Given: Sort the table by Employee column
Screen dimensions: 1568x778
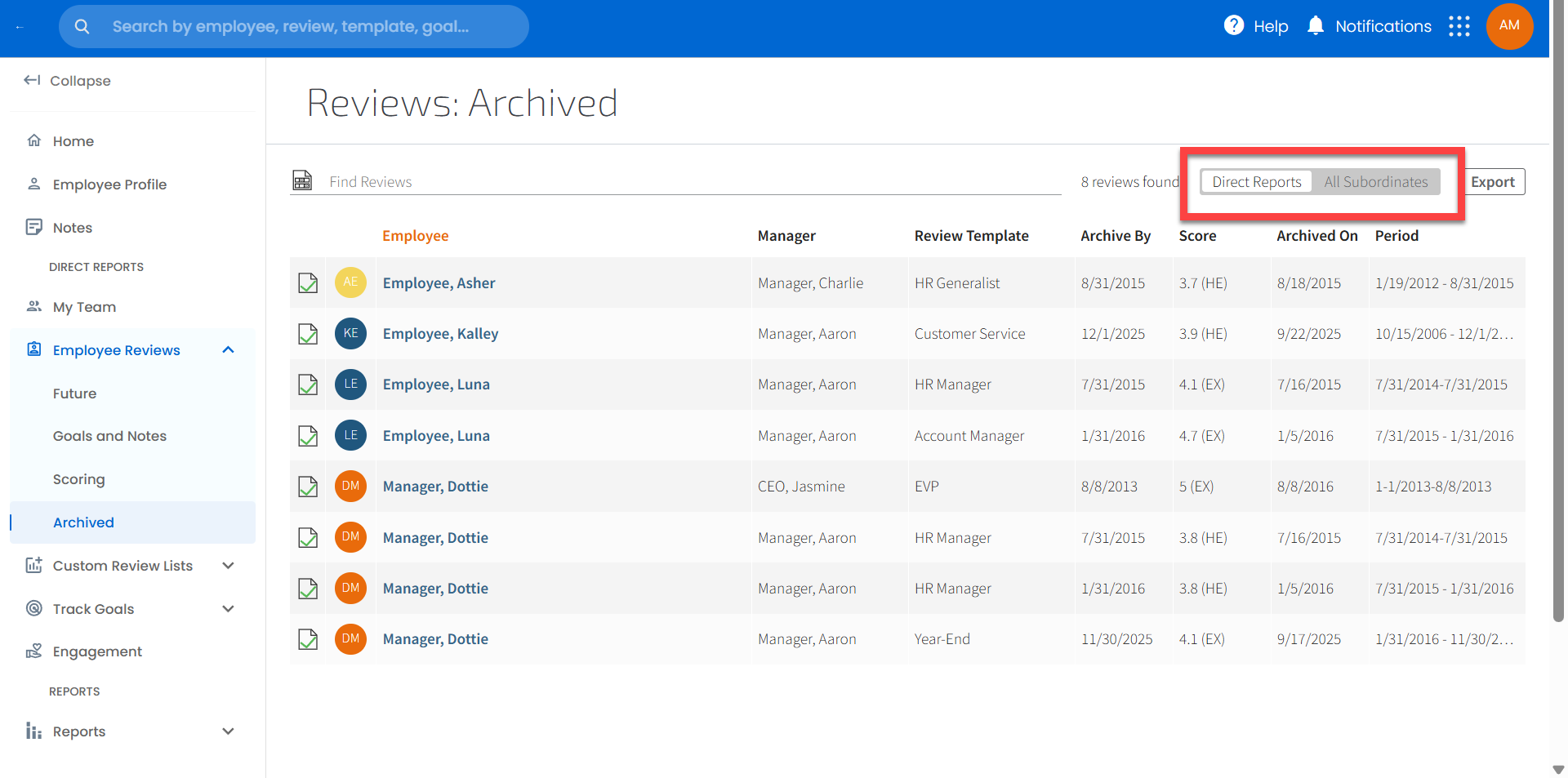Looking at the screenshot, I should [415, 236].
